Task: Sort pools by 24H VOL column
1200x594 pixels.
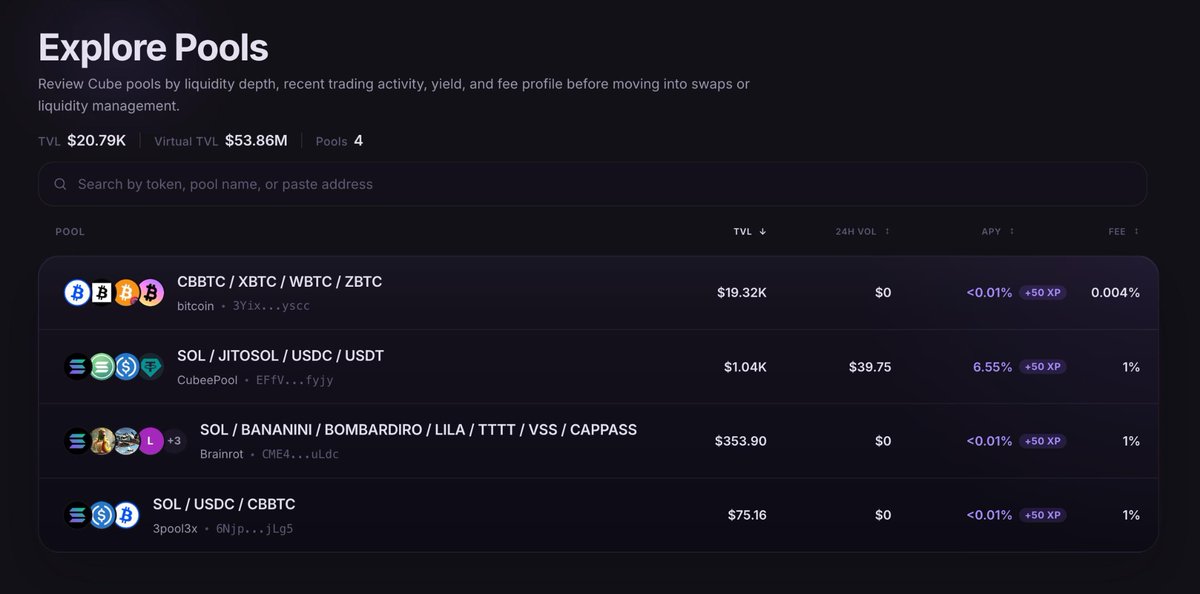Action: 863,232
